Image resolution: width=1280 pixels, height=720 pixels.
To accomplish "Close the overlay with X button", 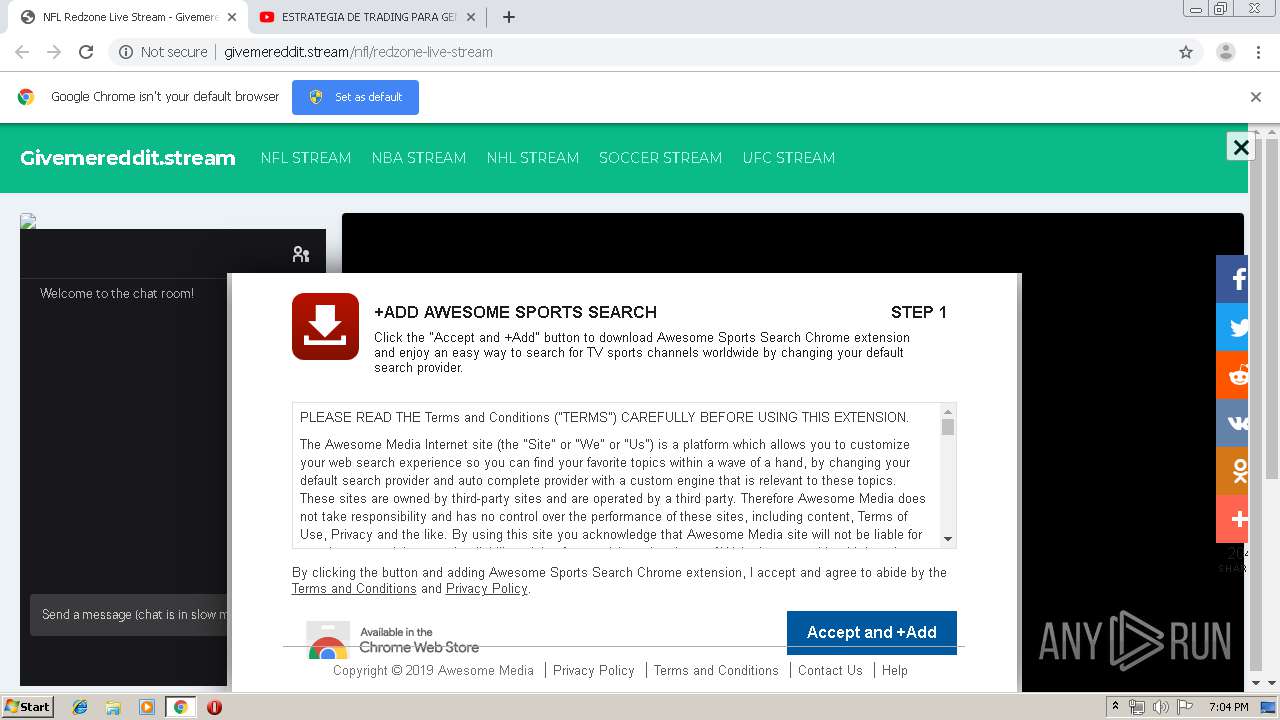I will [x=1241, y=147].
